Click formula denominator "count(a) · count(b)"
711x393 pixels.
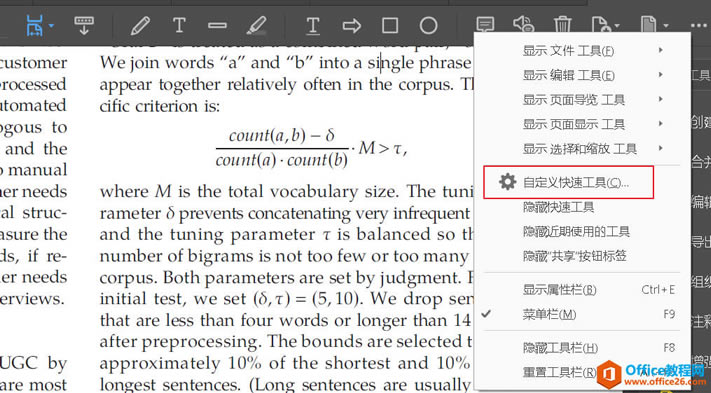click(282, 160)
